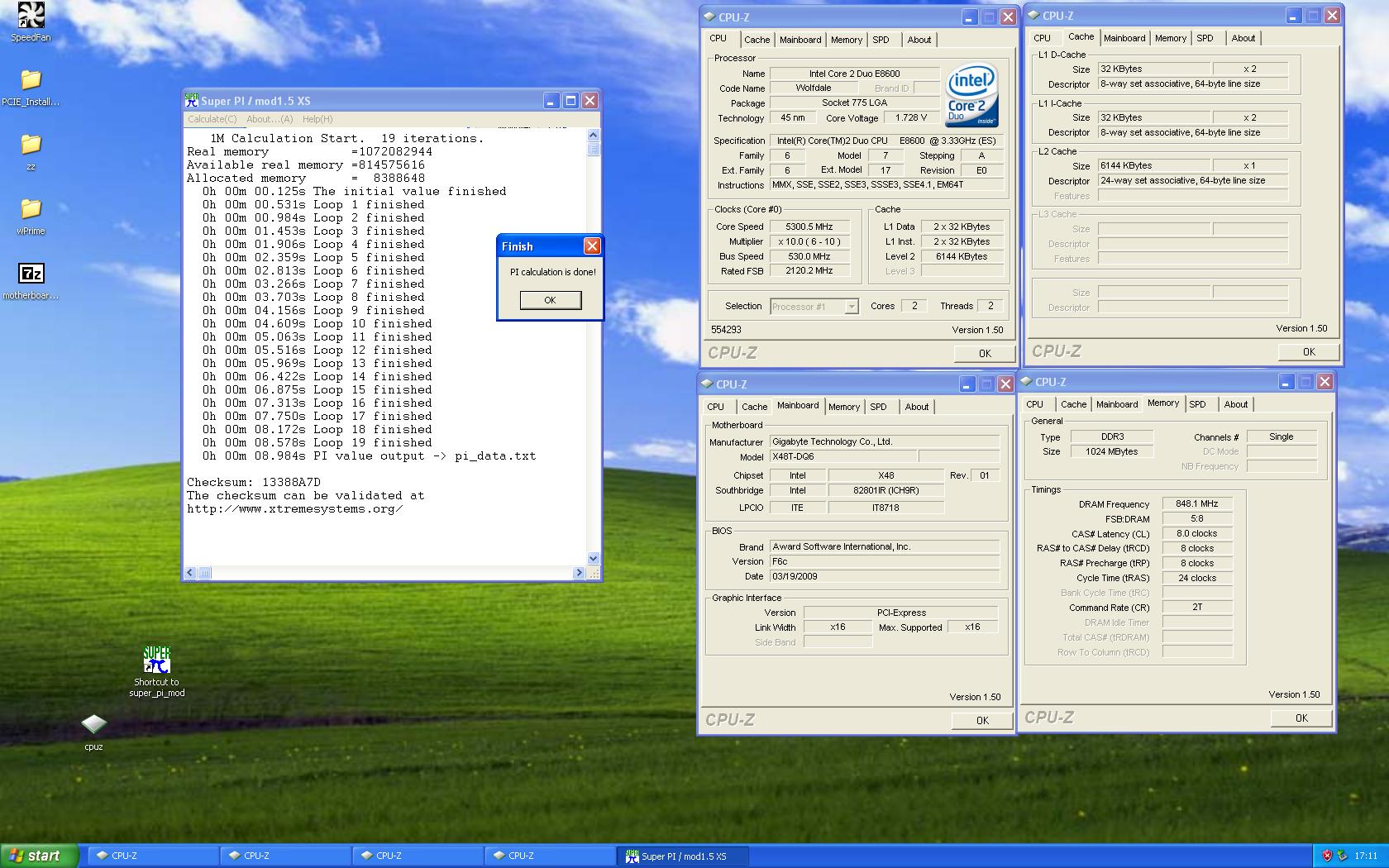Viewport: 1389px width, 868px height.
Task: Click the Intel Core 2 Duo logo
Action: [971, 95]
